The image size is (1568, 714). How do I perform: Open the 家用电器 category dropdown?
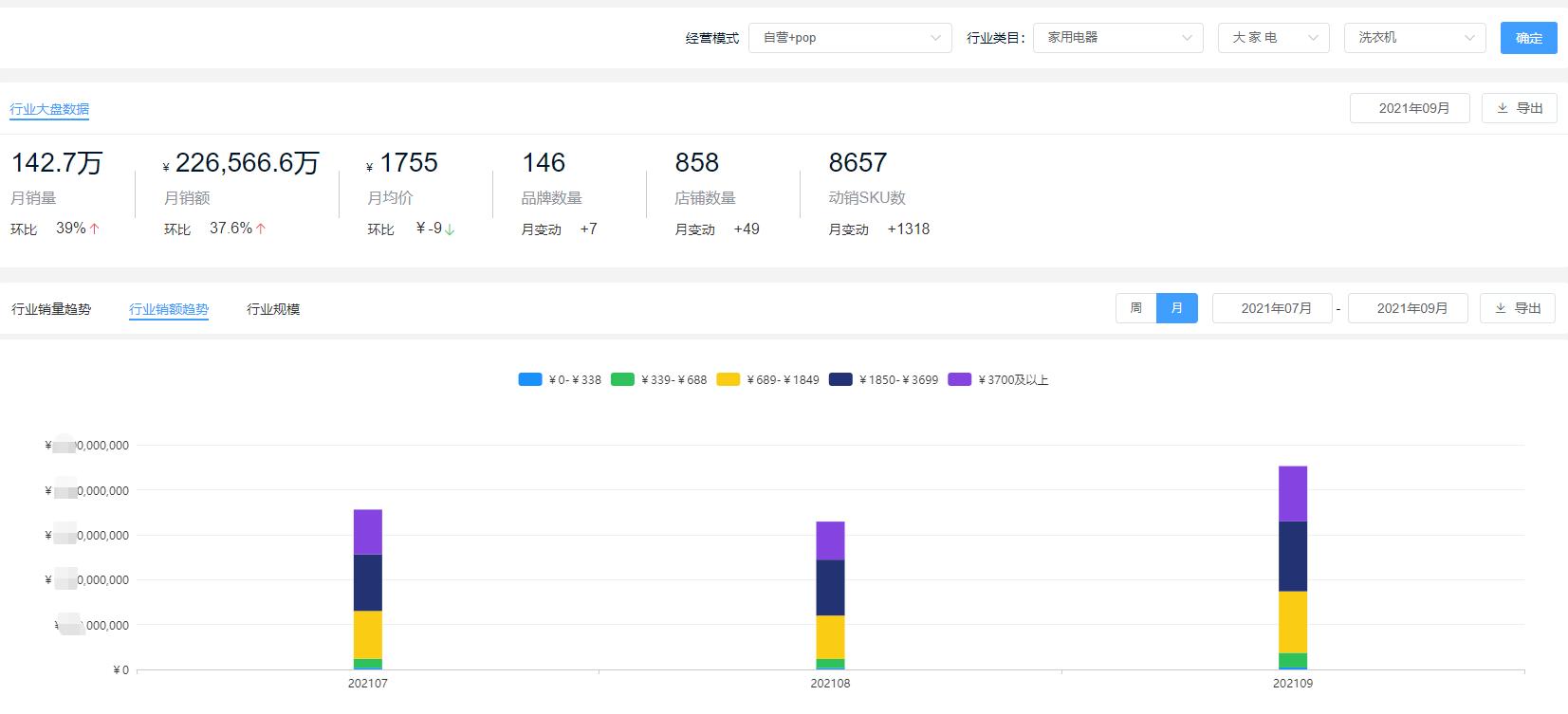[1118, 38]
